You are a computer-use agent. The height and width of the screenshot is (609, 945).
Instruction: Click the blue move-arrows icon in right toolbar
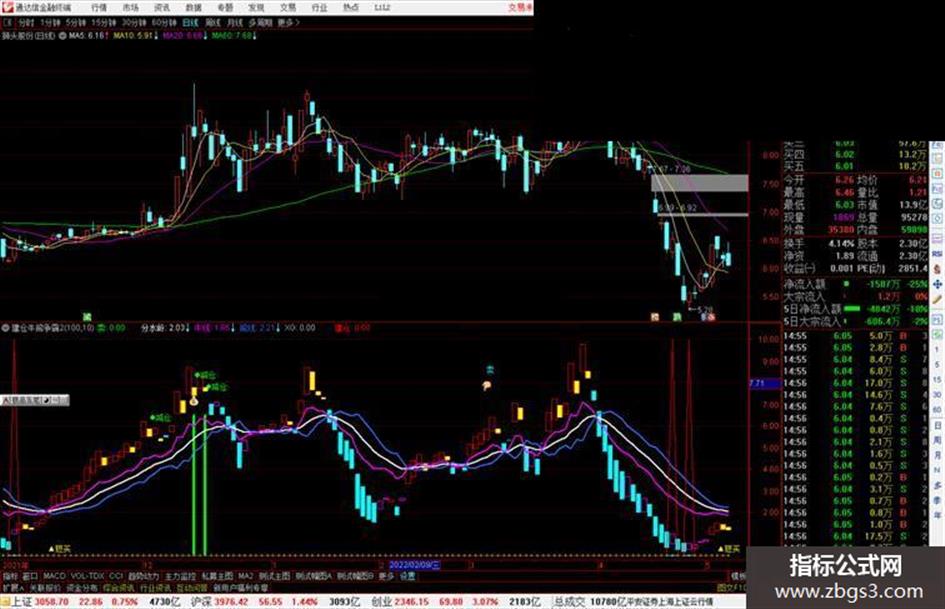(937, 284)
